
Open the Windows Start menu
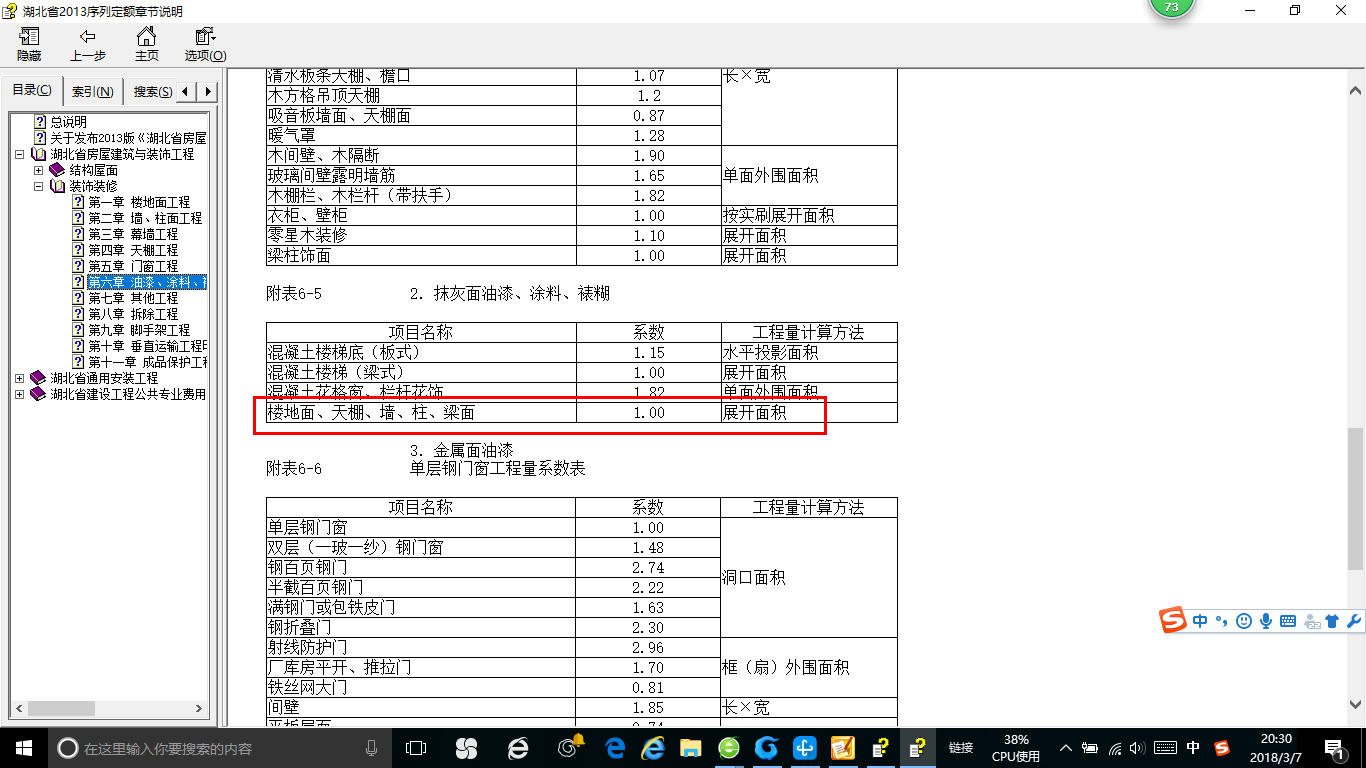[x=23, y=747]
